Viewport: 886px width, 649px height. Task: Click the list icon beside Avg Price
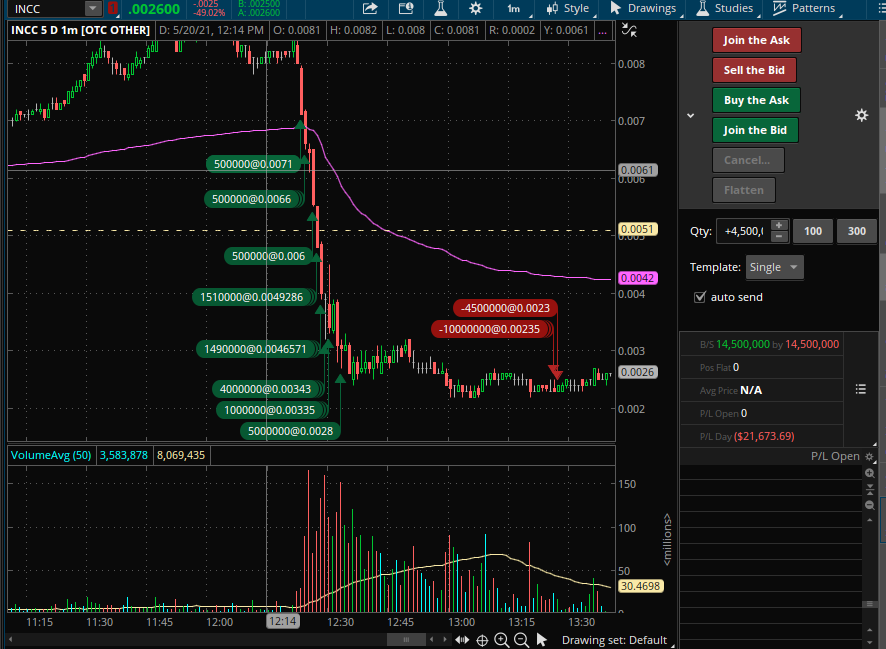861,389
